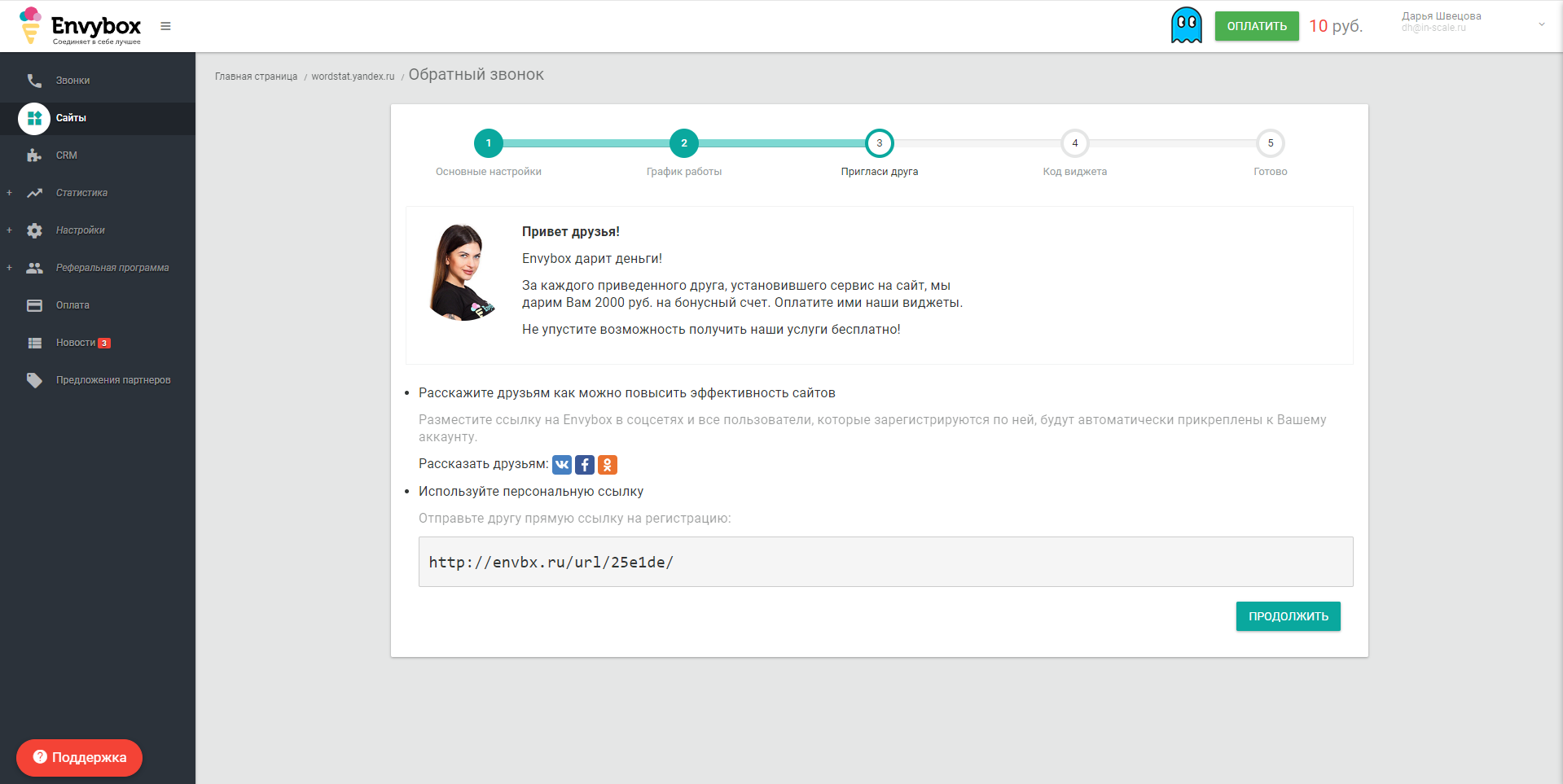Click the 10 руб. balance
The image size is (1563, 784).
click(x=1336, y=26)
